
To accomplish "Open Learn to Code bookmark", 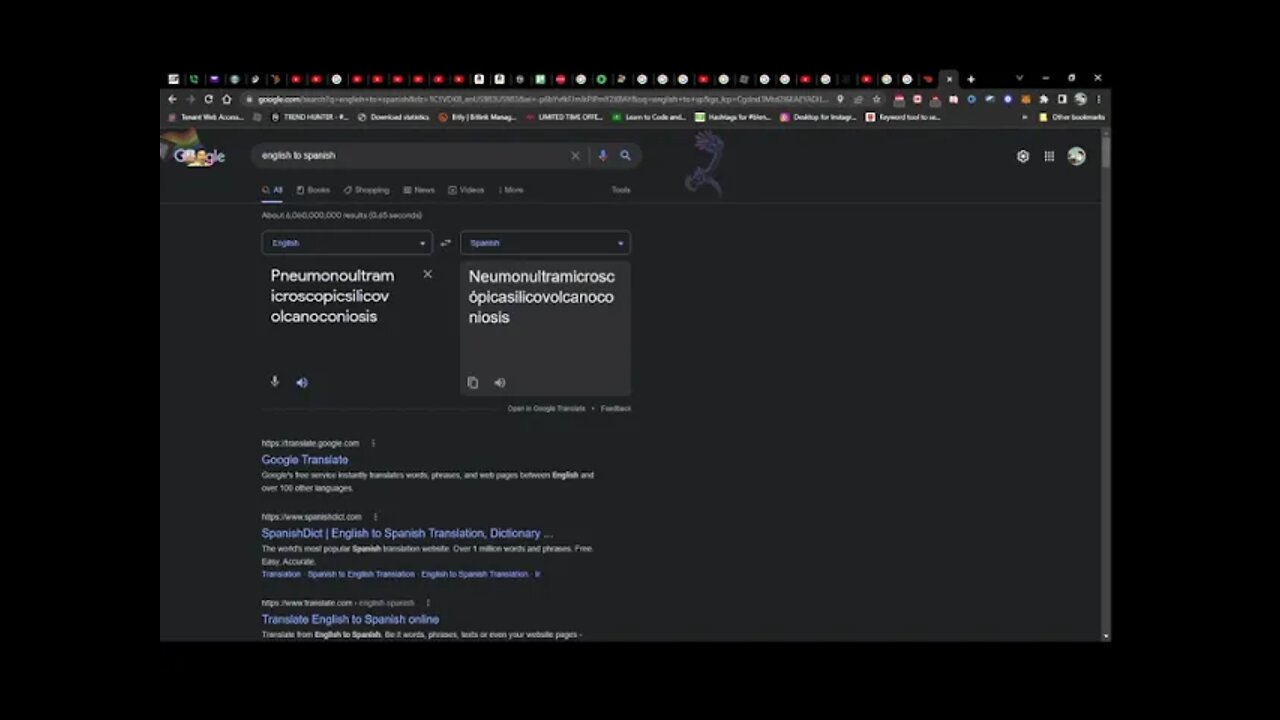I will pyautogui.click(x=649, y=117).
